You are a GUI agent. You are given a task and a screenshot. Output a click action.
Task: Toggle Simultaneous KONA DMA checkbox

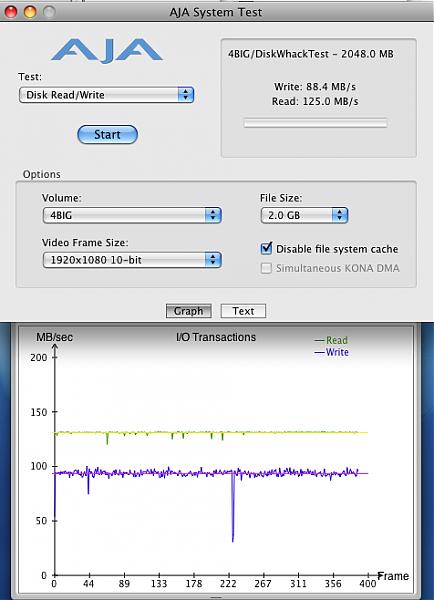tap(266, 268)
